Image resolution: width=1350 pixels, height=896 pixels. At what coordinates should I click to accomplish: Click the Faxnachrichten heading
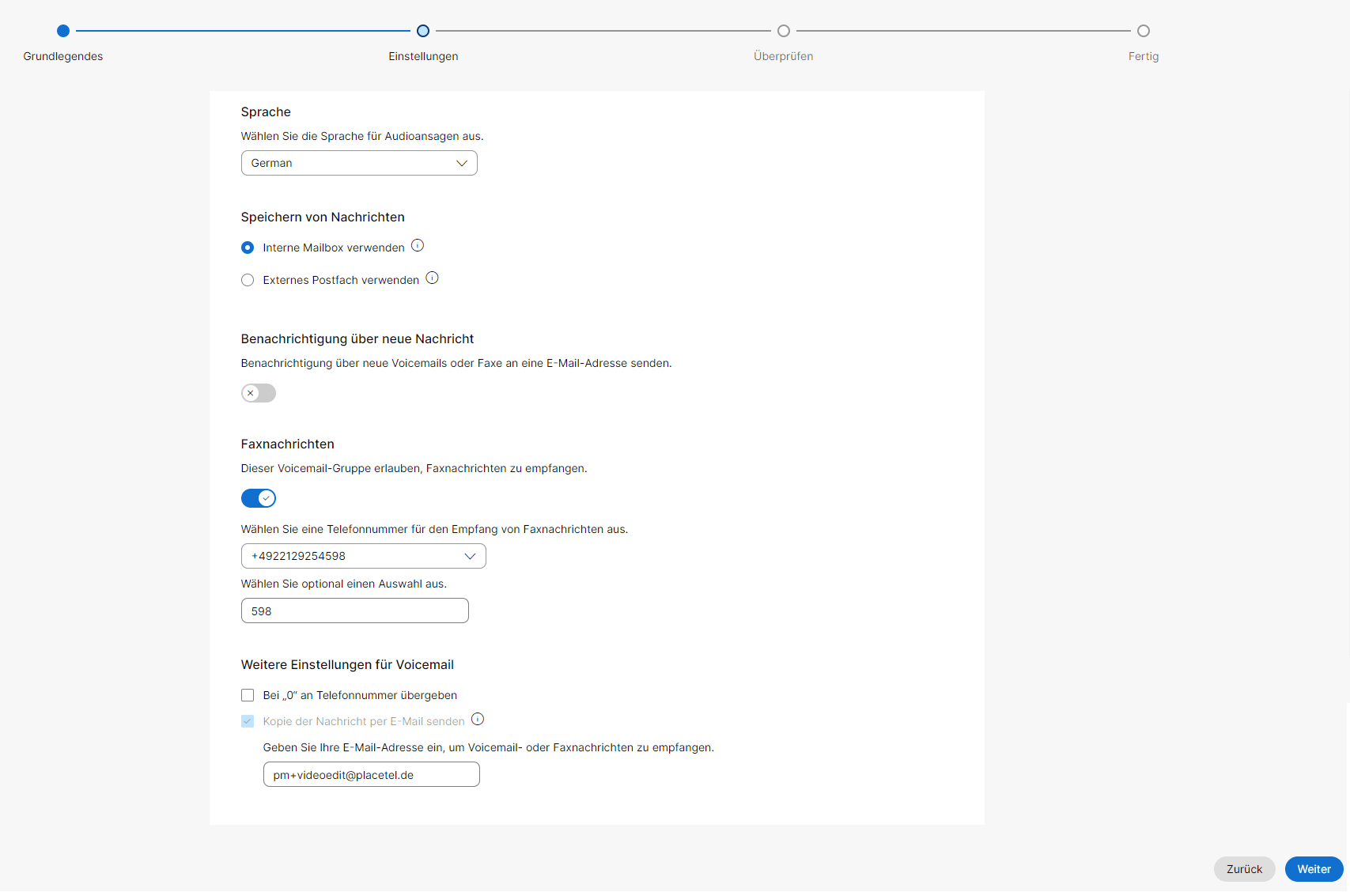click(x=288, y=444)
